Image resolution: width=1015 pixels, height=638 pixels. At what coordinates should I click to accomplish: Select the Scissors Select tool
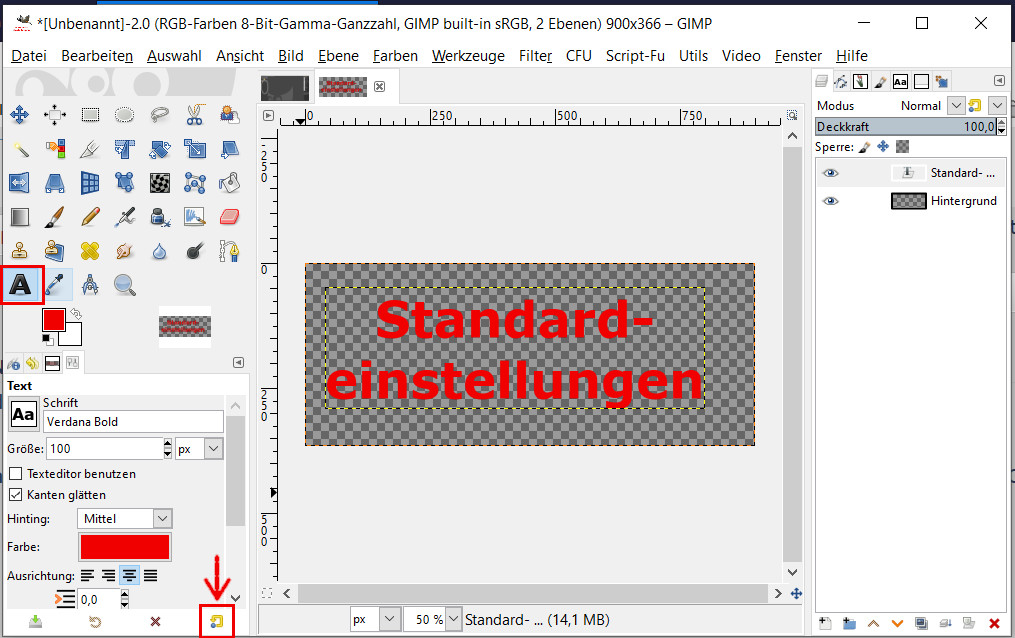click(x=194, y=116)
